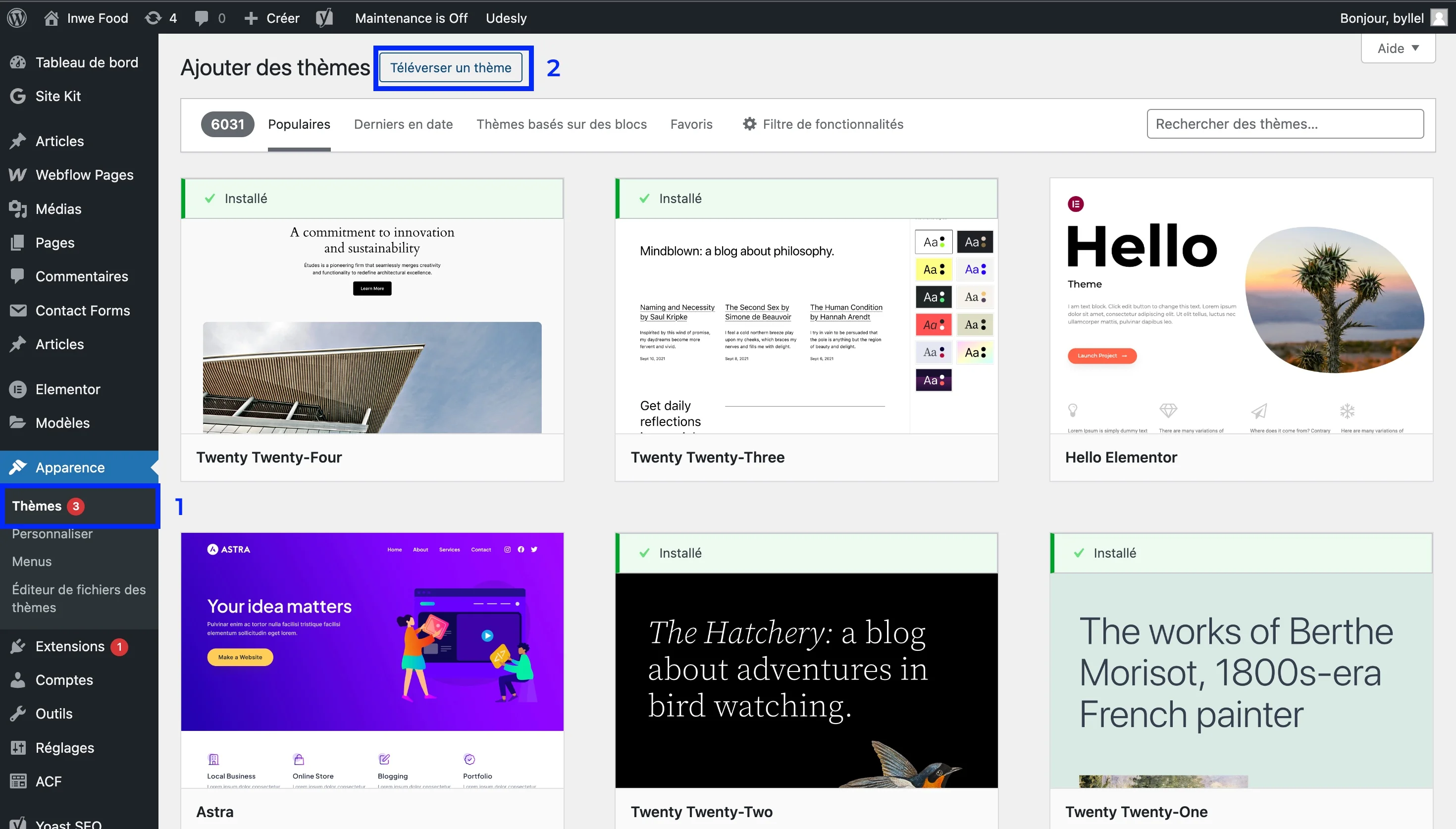Screen dimensions: 1456x829
Task: Click the Modèles folder icon
Action: click(18, 422)
